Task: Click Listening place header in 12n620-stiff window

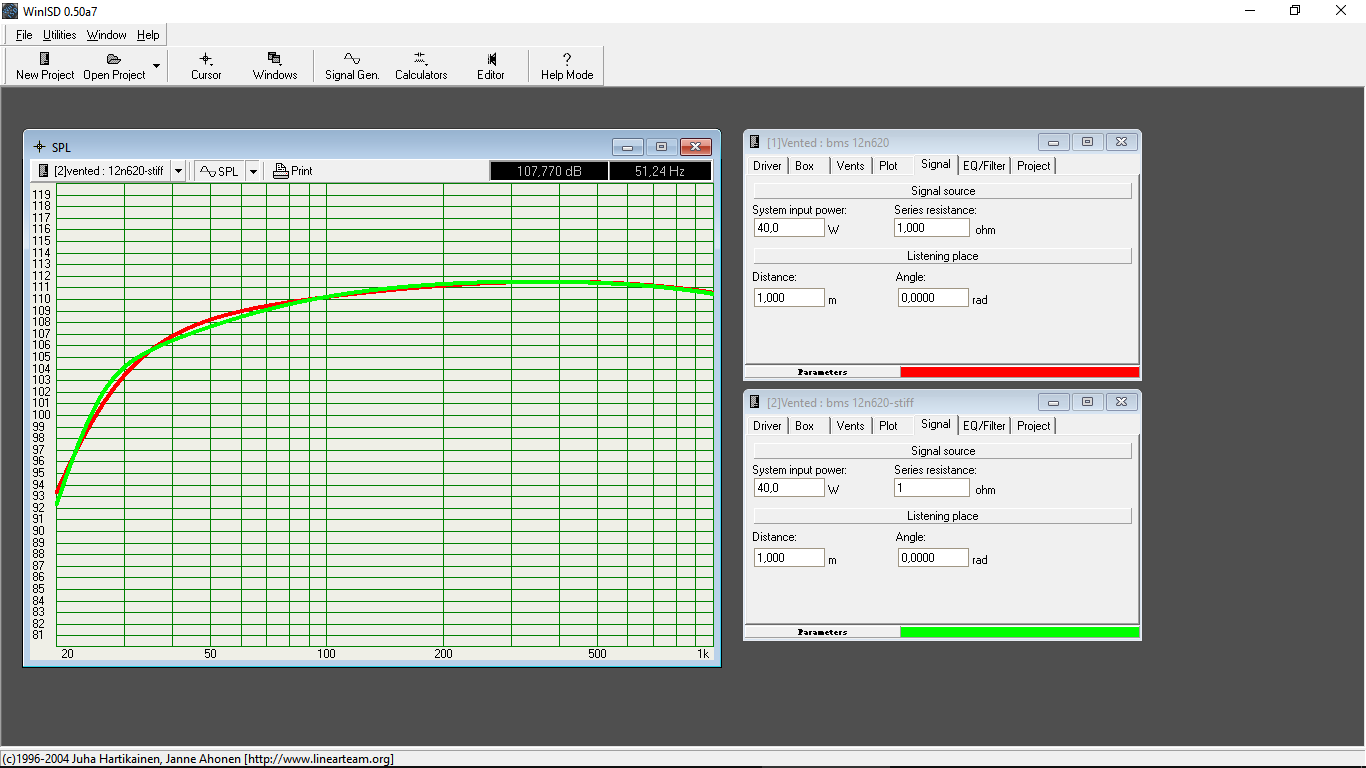Action: [943, 516]
